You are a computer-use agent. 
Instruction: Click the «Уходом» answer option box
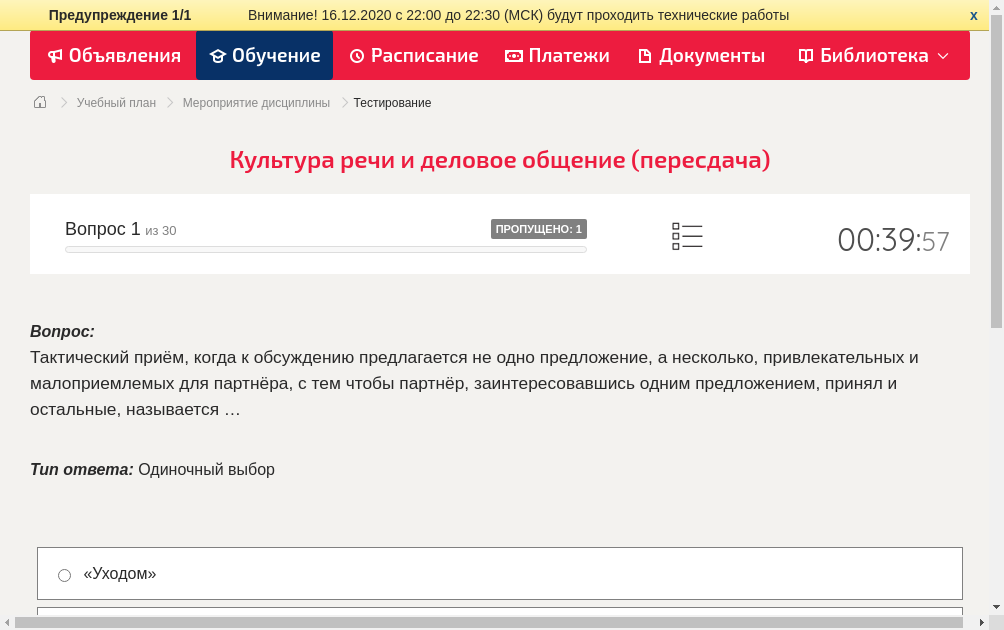[x=499, y=573]
